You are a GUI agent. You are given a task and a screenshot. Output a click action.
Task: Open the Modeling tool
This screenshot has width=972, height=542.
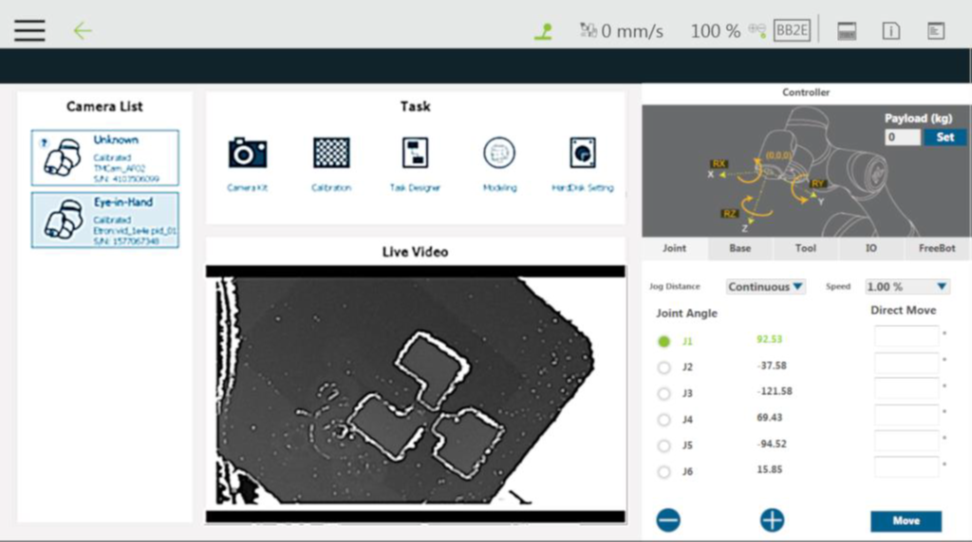click(499, 153)
